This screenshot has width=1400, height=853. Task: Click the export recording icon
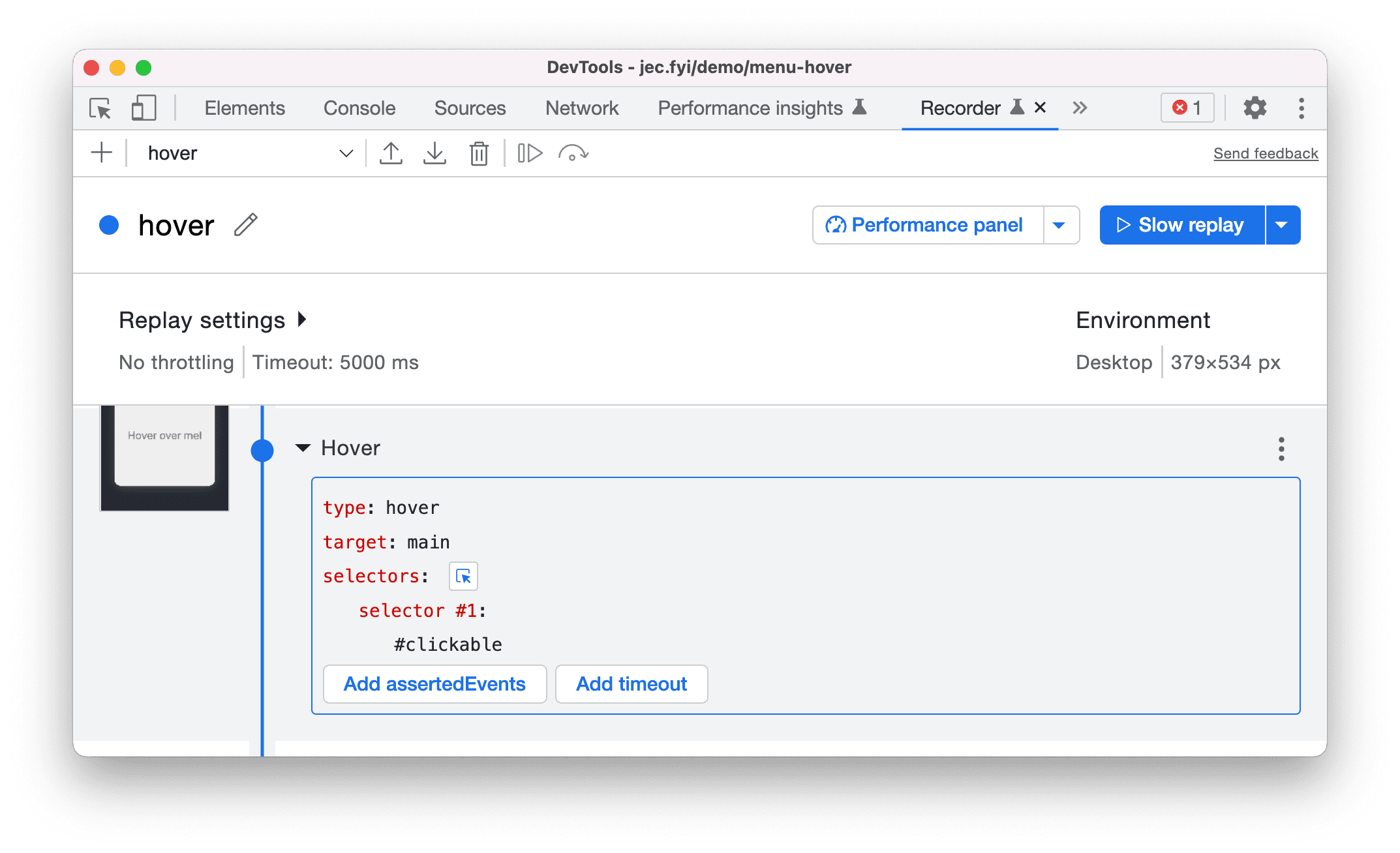[391, 152]
